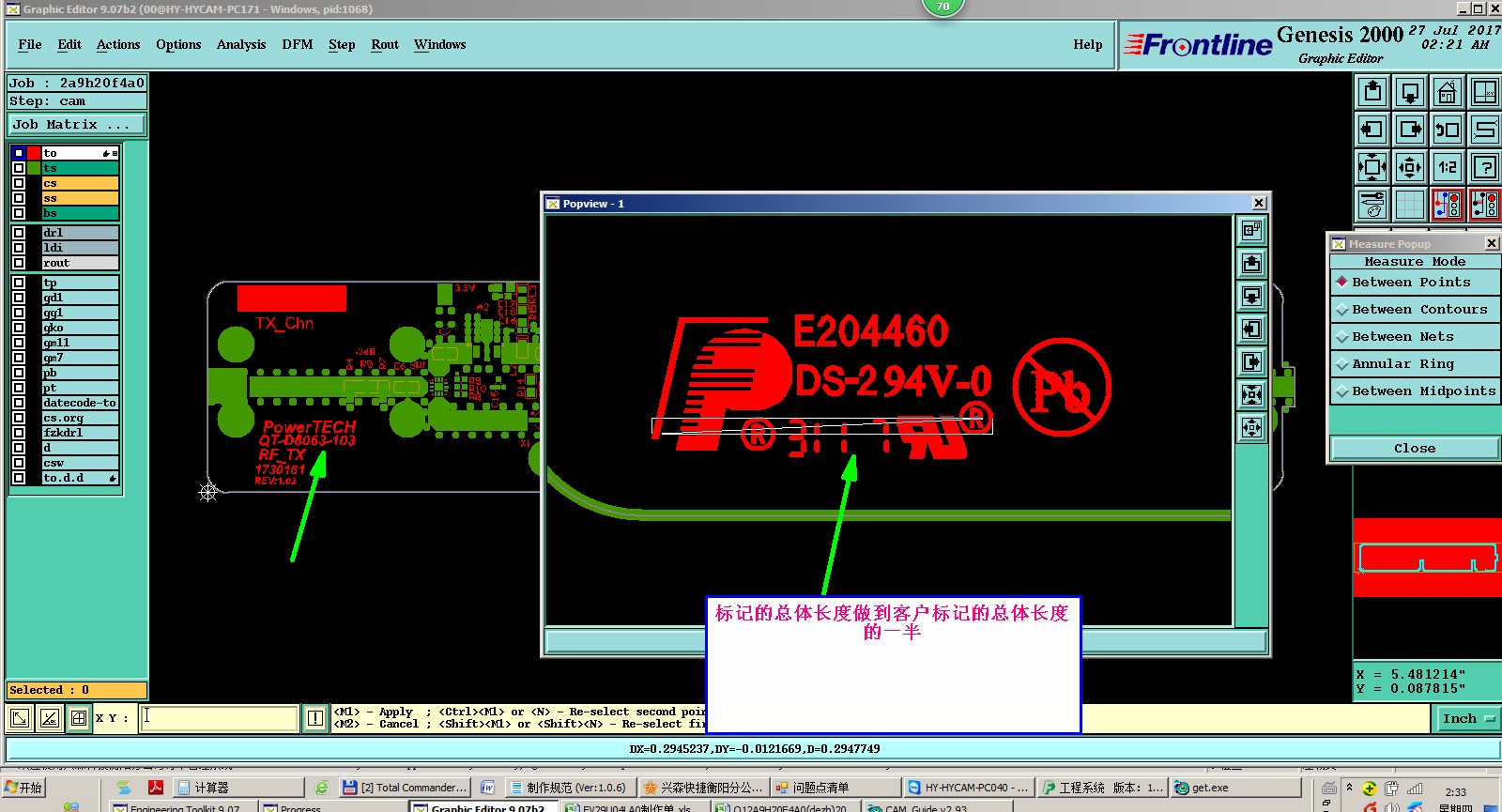Open the Options menu
Viewport: 1502px width, 812px height.
click(x=178, y=44)
